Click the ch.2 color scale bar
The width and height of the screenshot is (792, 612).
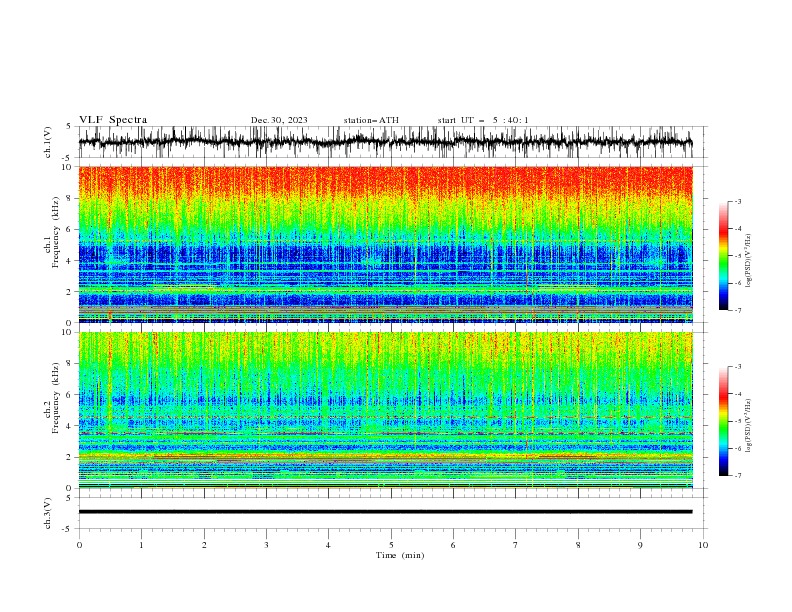(723, 421)
